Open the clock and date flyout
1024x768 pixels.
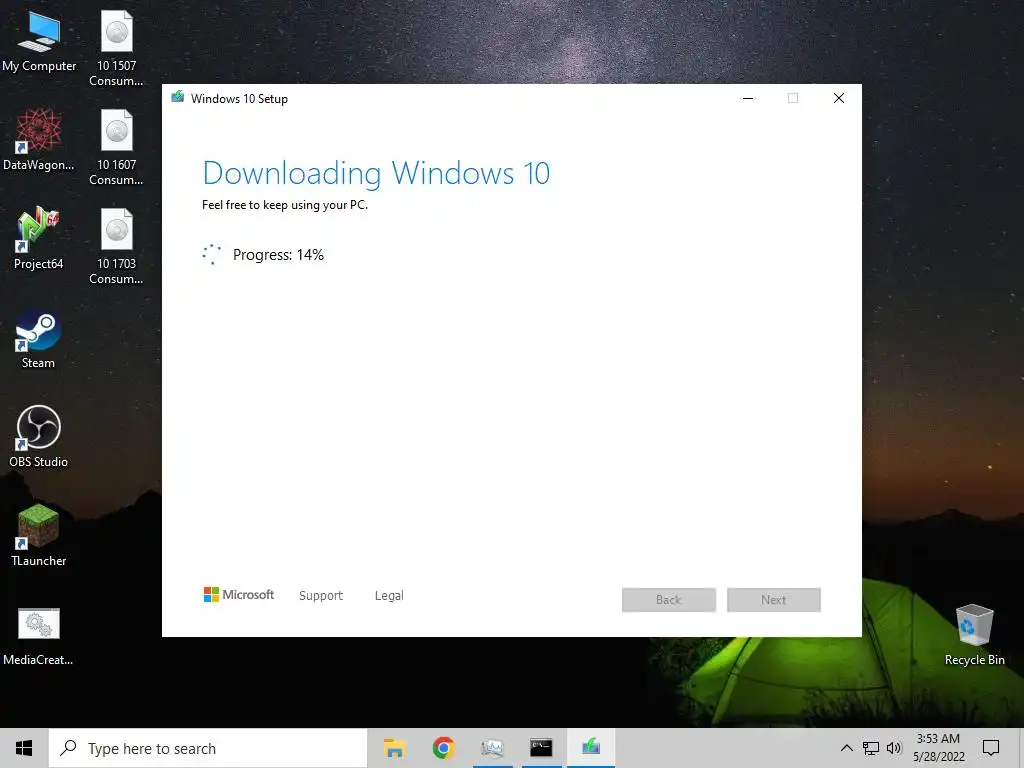pos(938,748)
